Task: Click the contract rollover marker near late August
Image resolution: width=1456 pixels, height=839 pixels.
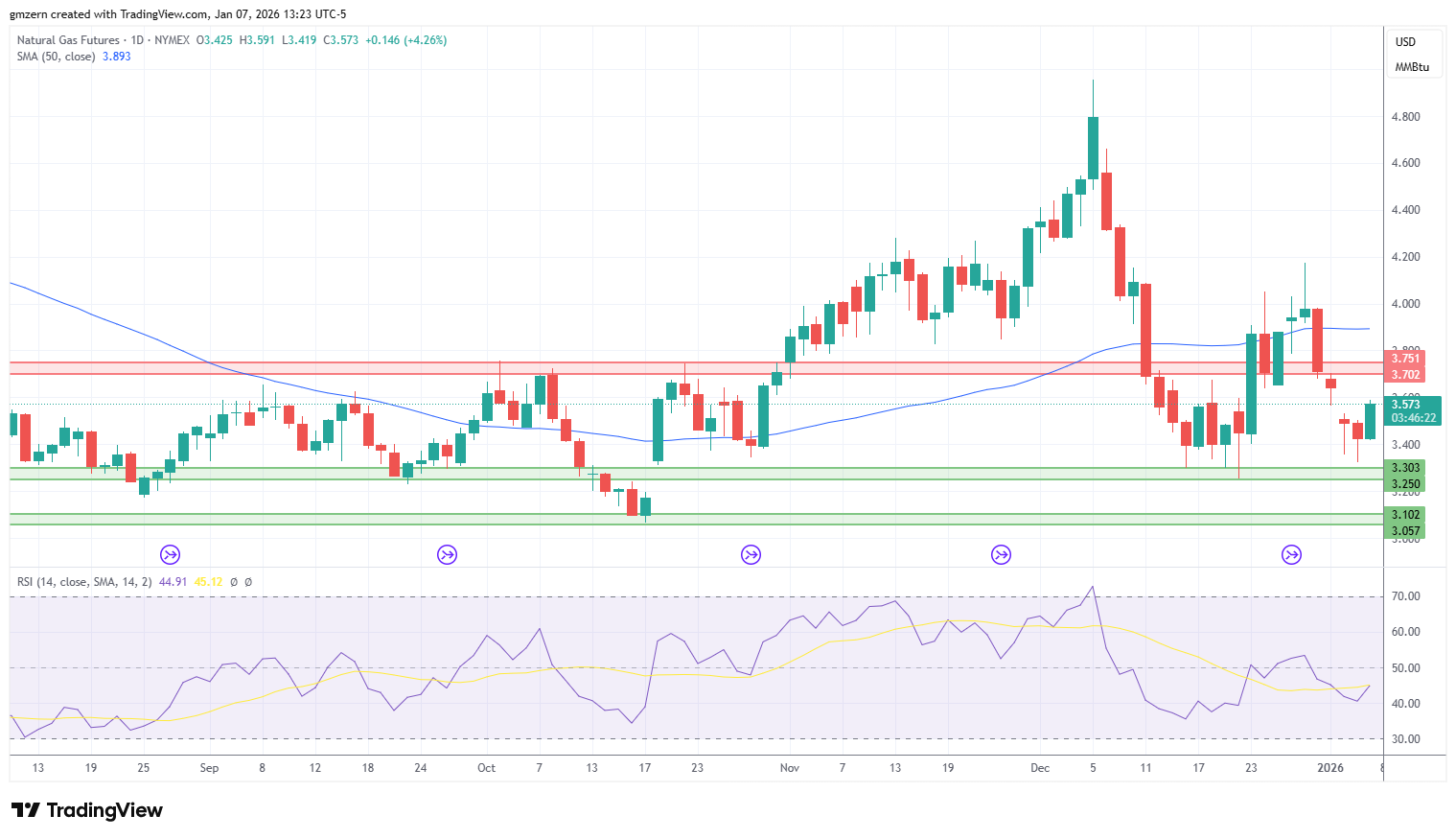Action: point(170,554)
